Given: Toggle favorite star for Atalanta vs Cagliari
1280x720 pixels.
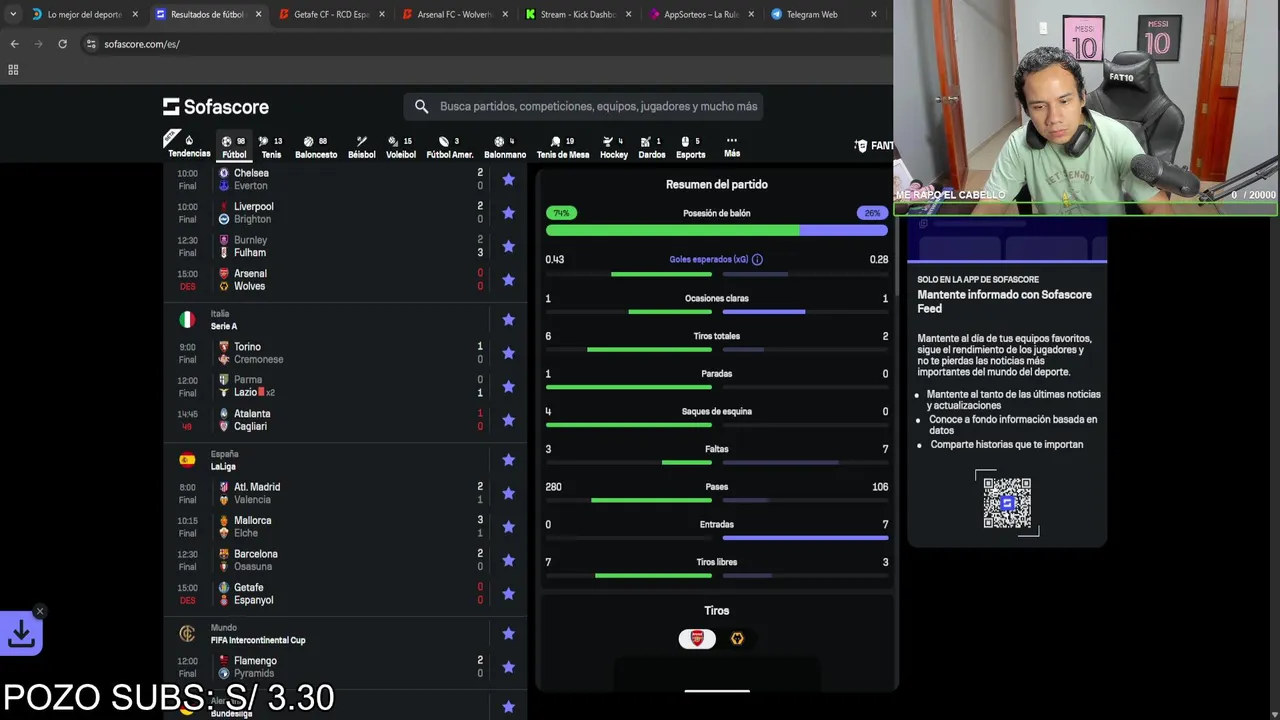Looking at the screenshot, I should 508,420.
